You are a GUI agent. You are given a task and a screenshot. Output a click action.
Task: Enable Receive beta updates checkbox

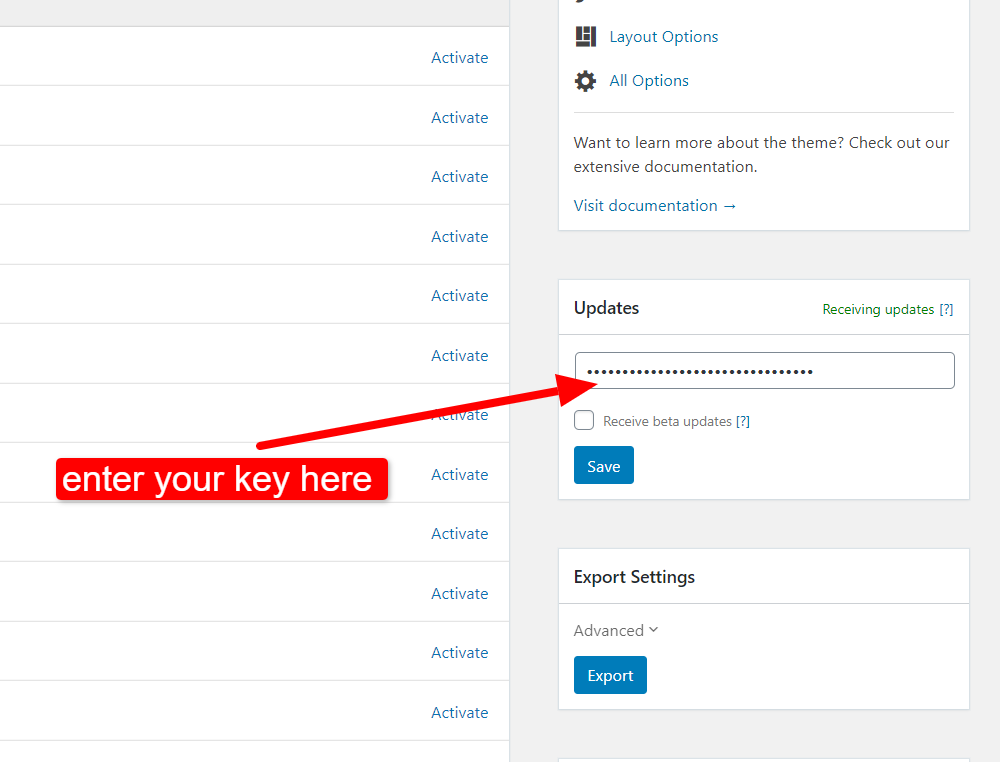(584, 420)
